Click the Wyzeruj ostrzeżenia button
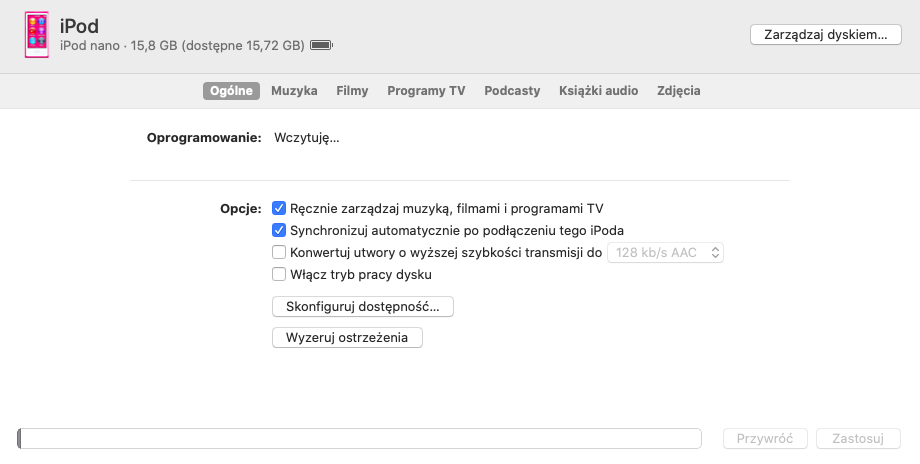Viewport: 920px width, 464px height. coord(347,338)
